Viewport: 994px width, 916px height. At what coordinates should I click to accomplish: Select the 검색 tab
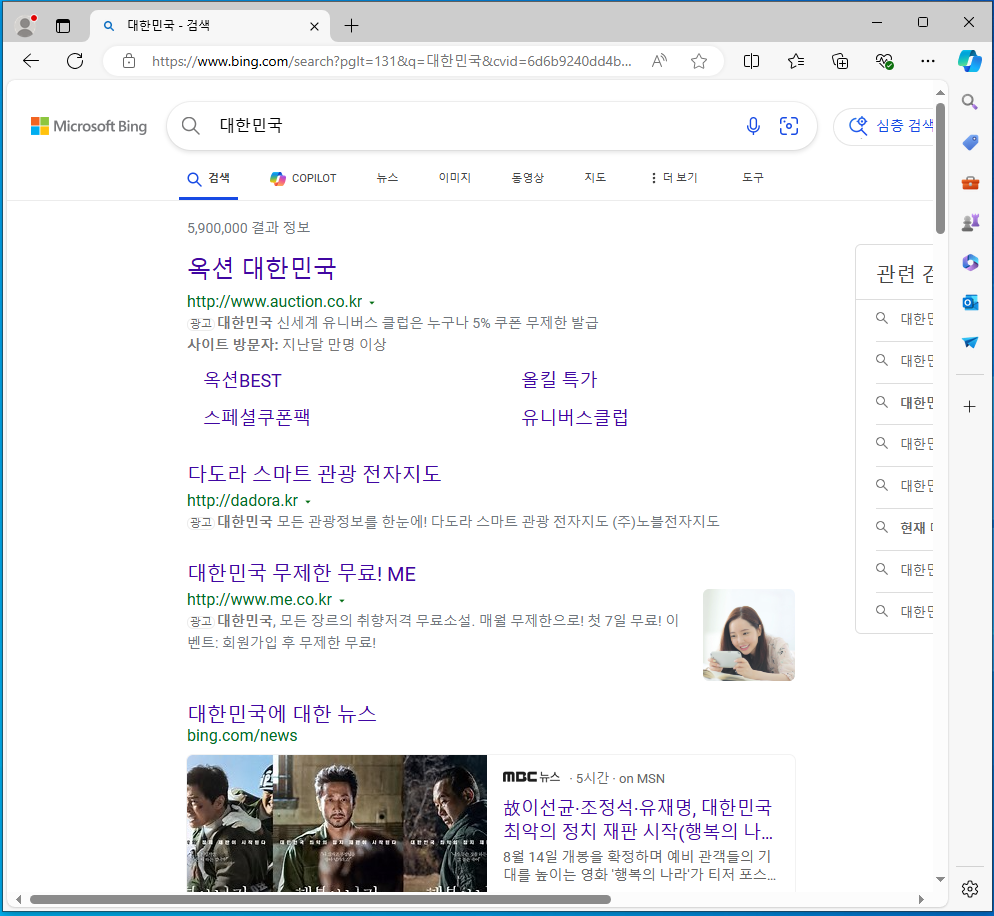(209, 178)
